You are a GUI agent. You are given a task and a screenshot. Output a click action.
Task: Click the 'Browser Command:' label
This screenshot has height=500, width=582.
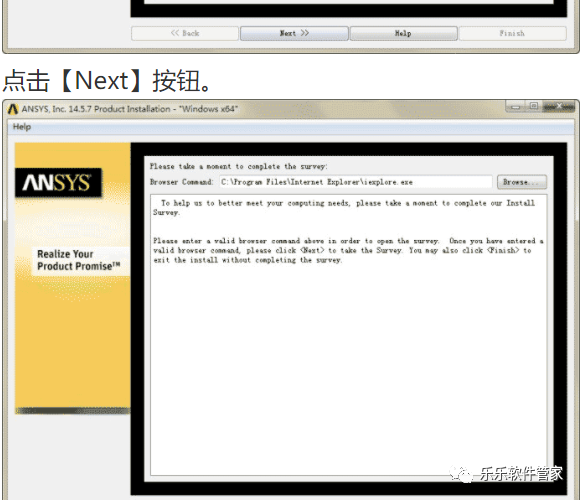coord(182,182)
